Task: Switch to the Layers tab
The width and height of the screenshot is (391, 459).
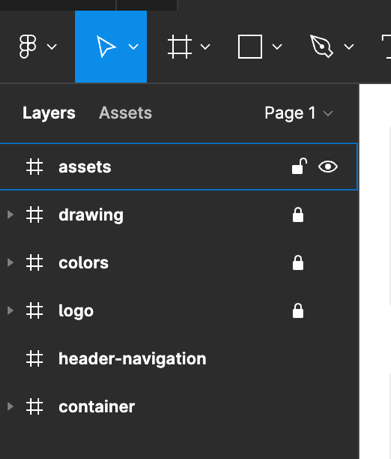Action: pos(49,113)
